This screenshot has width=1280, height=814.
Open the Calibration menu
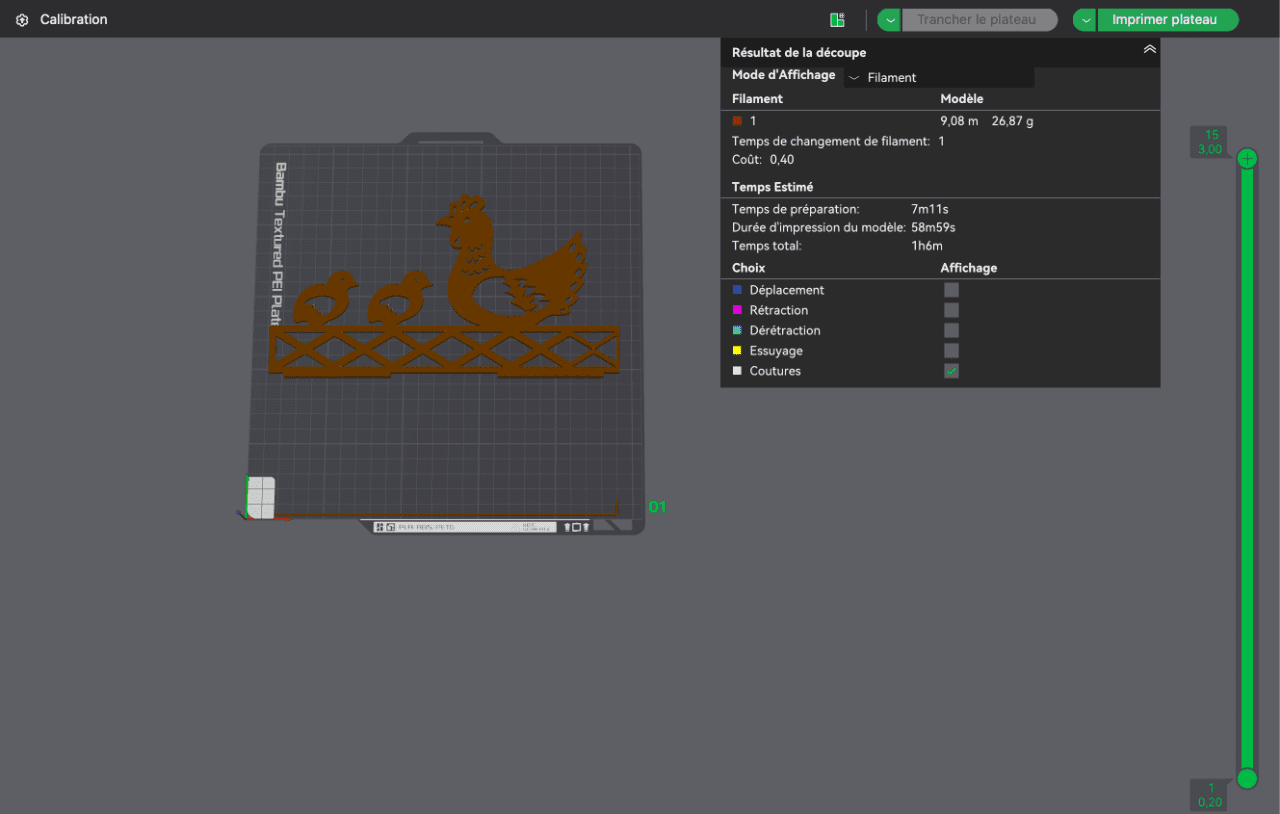[73, 20]
